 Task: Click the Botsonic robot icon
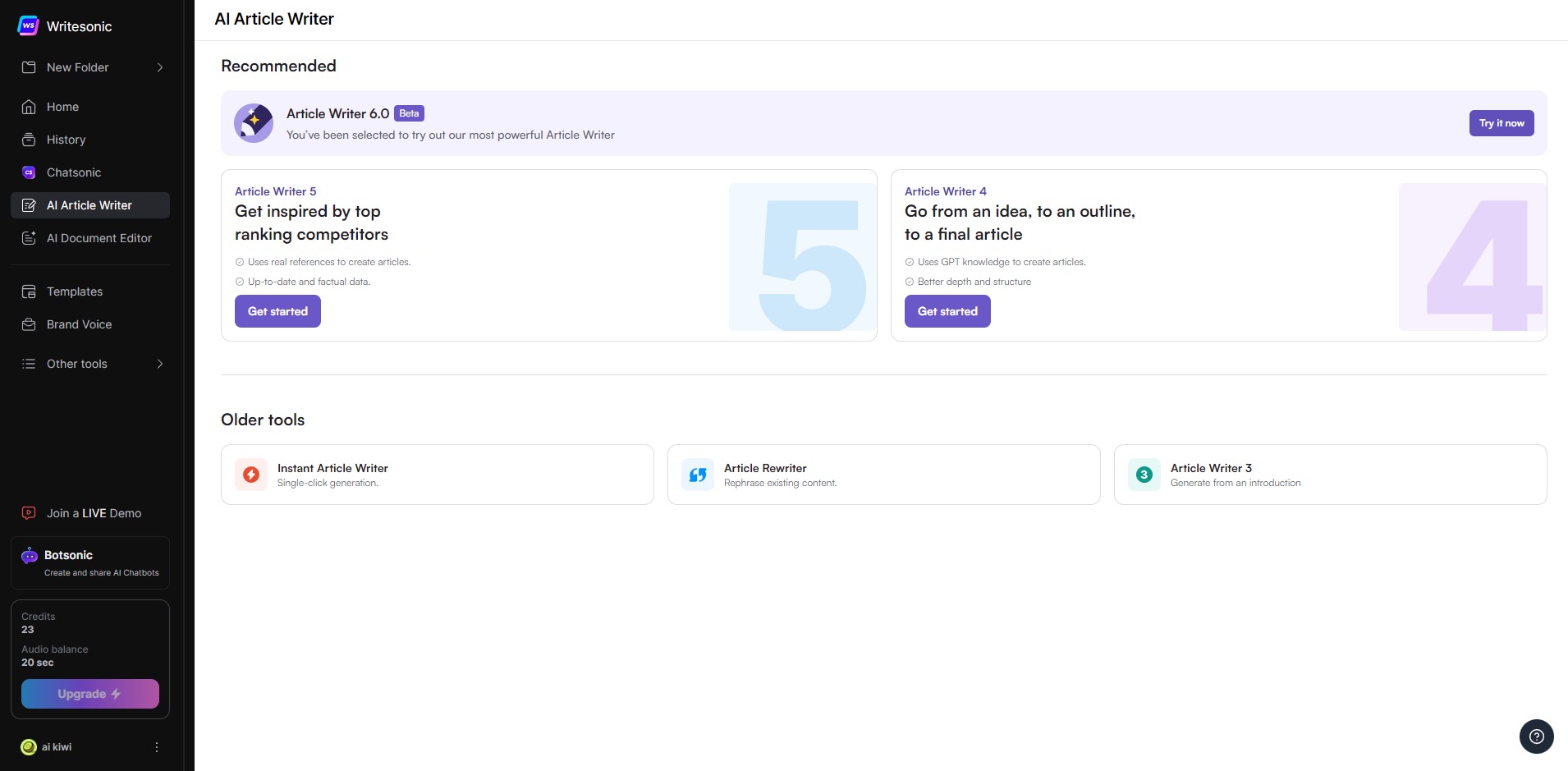(30, 556)
